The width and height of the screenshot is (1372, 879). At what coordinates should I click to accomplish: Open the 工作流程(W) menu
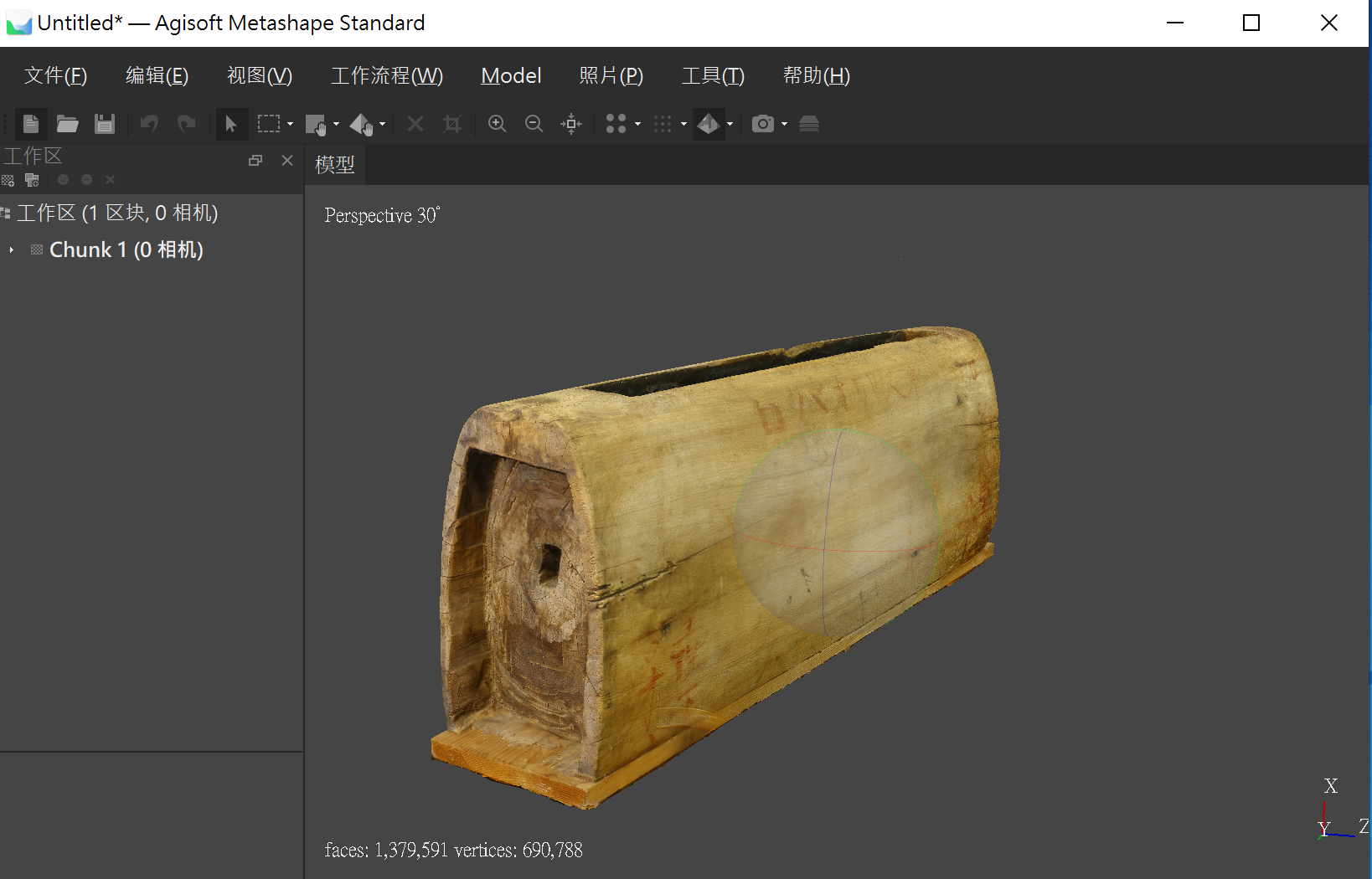(x=386, y=76)
